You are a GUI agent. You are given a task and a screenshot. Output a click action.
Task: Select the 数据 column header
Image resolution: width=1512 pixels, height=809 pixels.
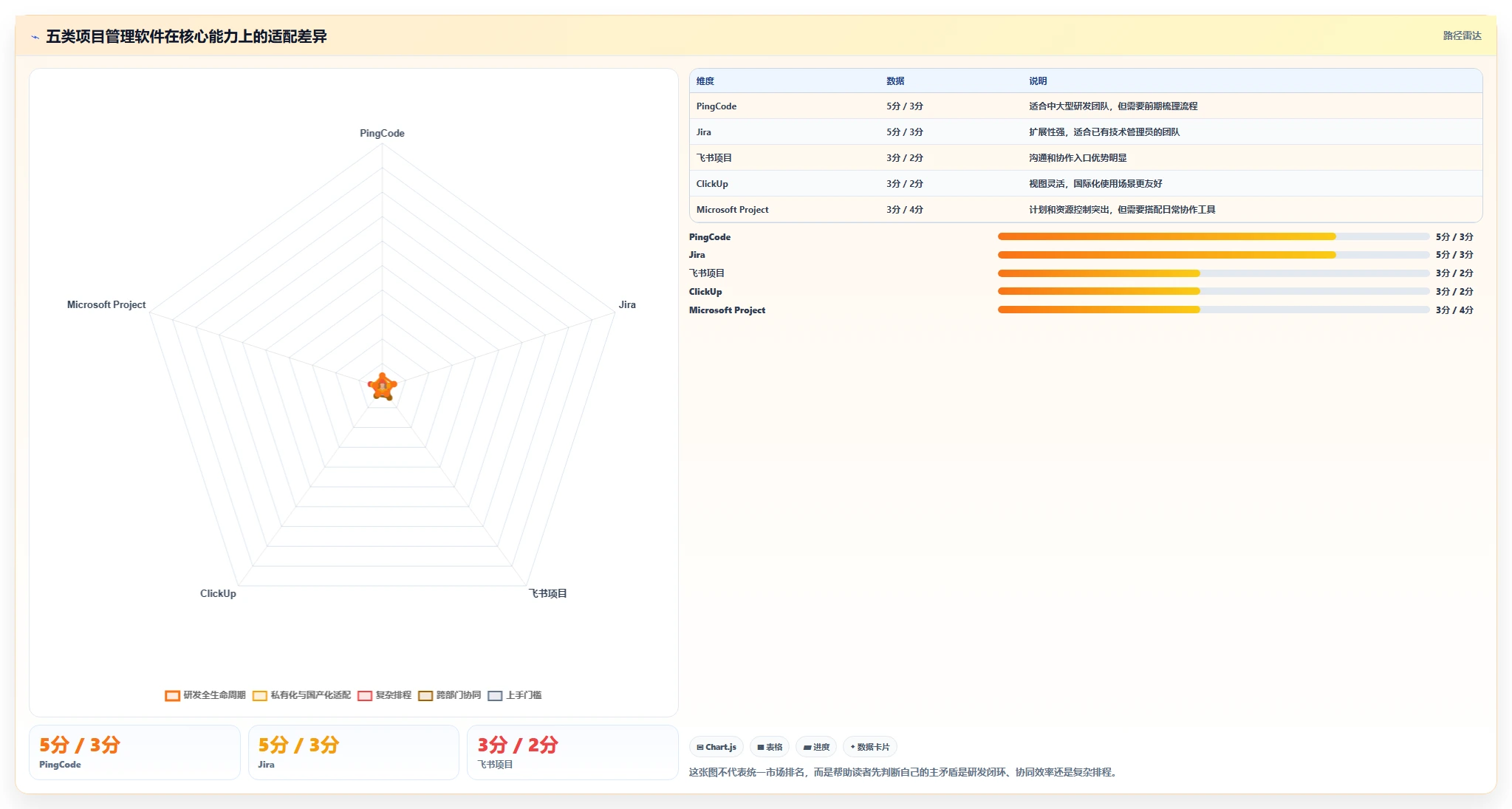tap(895, 81)
